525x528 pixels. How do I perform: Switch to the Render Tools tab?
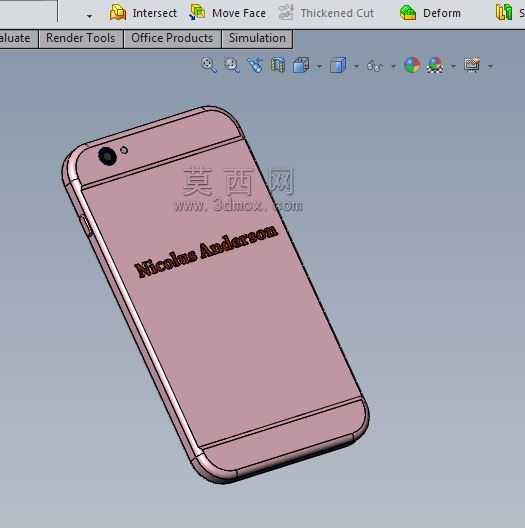point(81,38)
